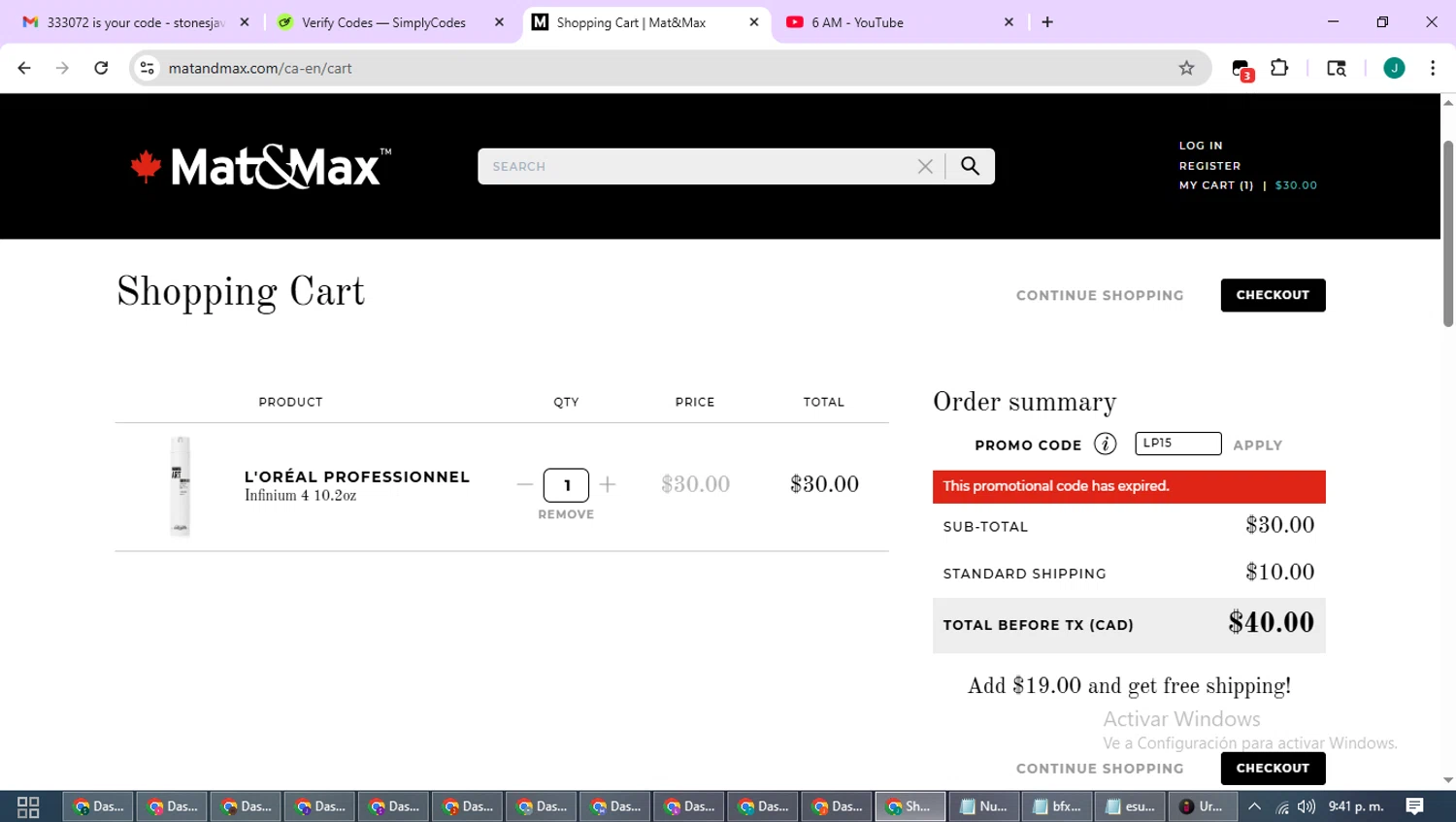Click the taskbar volume speaker icon

coord(1307,806)
